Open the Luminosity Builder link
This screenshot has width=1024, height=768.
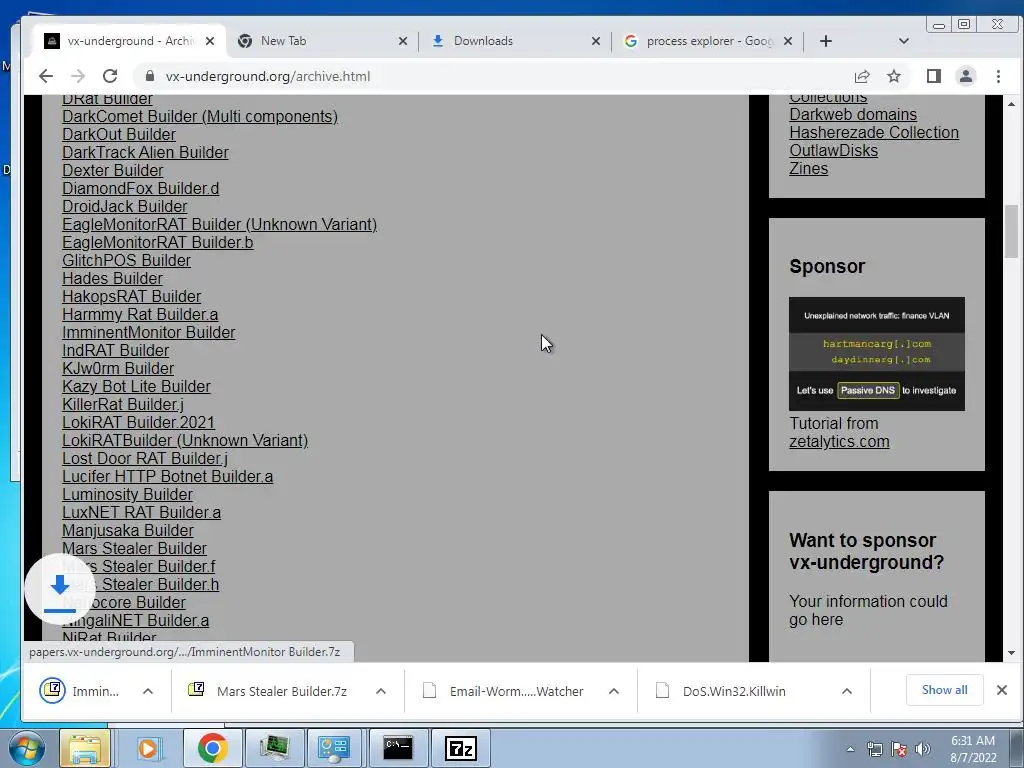point(127,494)
